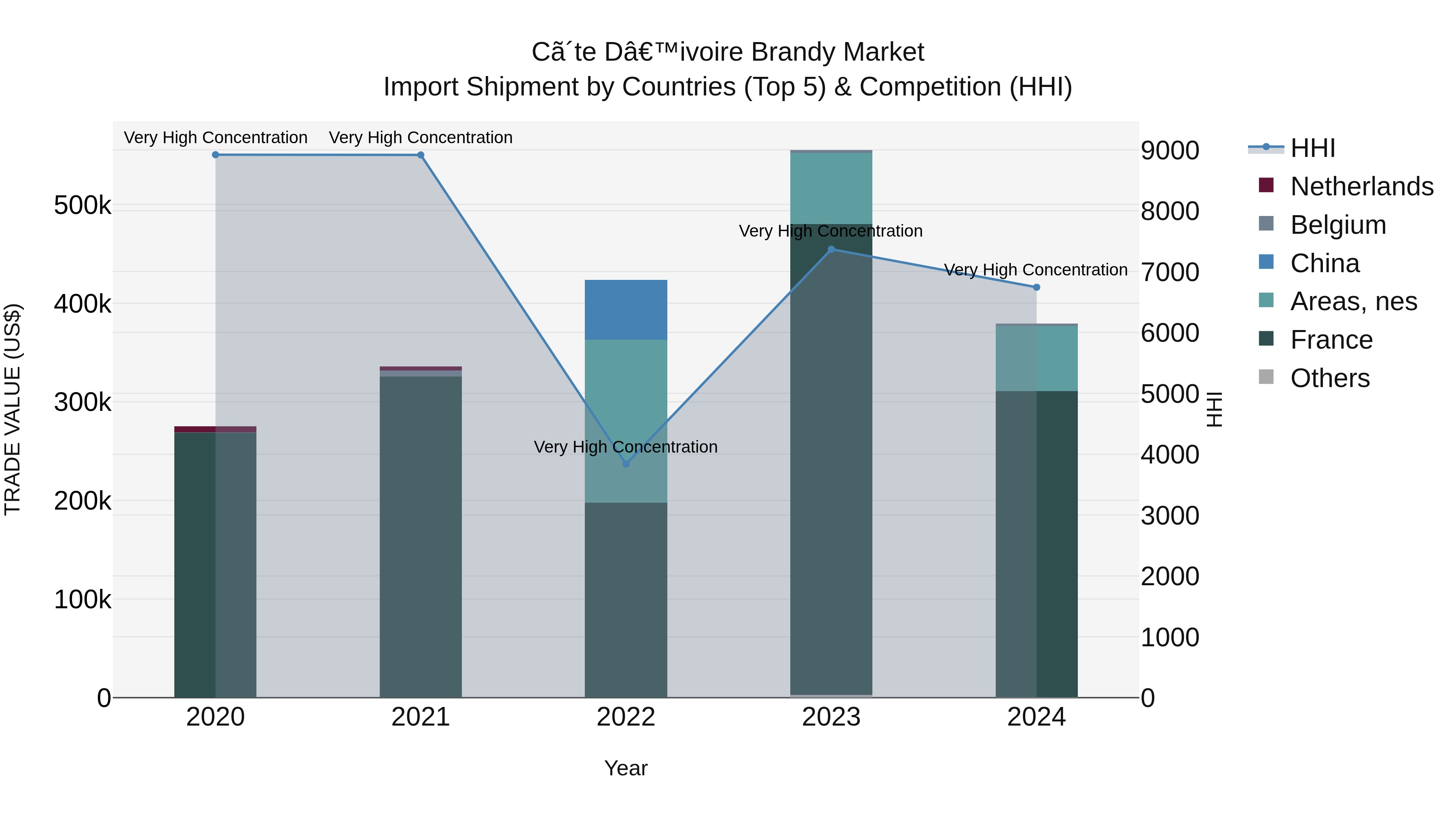The height and width of the screenshot is (819, 1456).
Task: Click the 2023 x-axis label
Action: (832, 717)
